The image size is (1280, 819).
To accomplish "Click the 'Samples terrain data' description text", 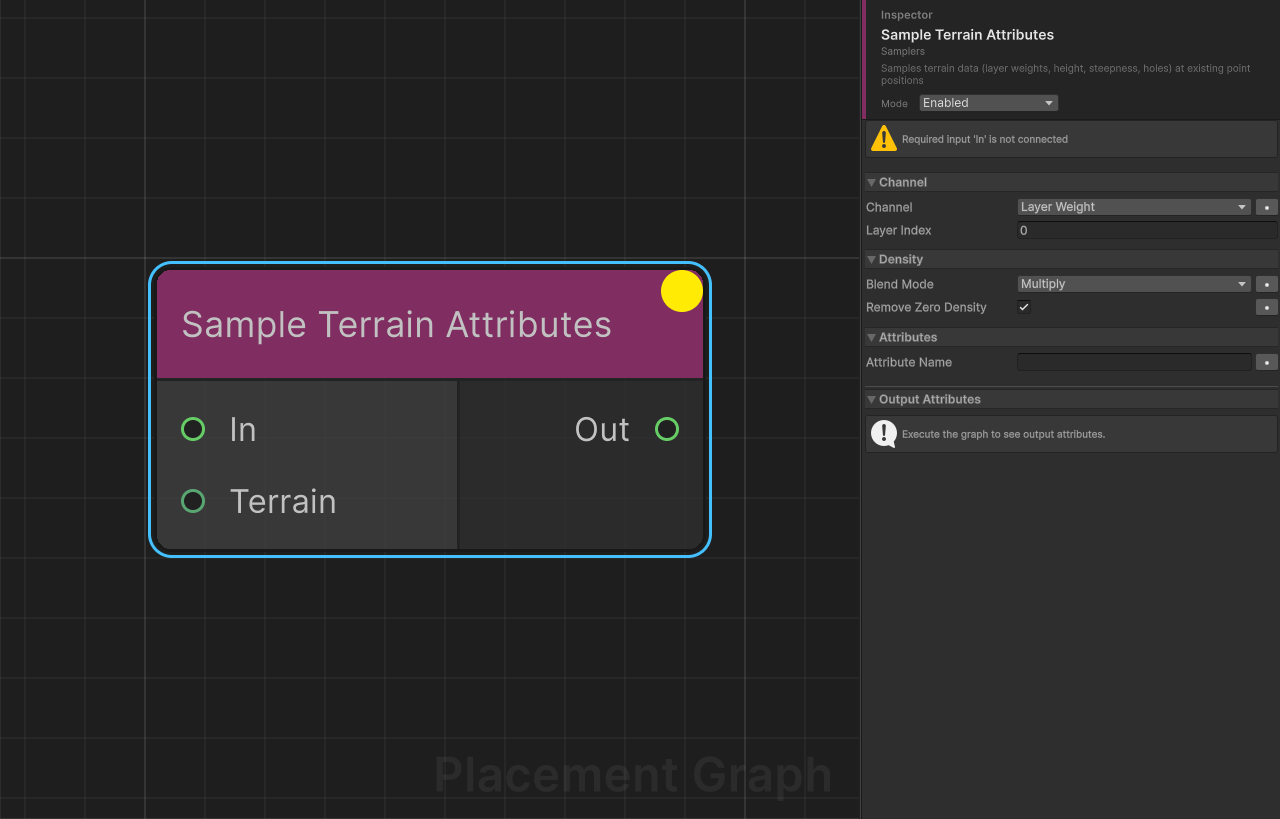I will tap(1065, 74).
